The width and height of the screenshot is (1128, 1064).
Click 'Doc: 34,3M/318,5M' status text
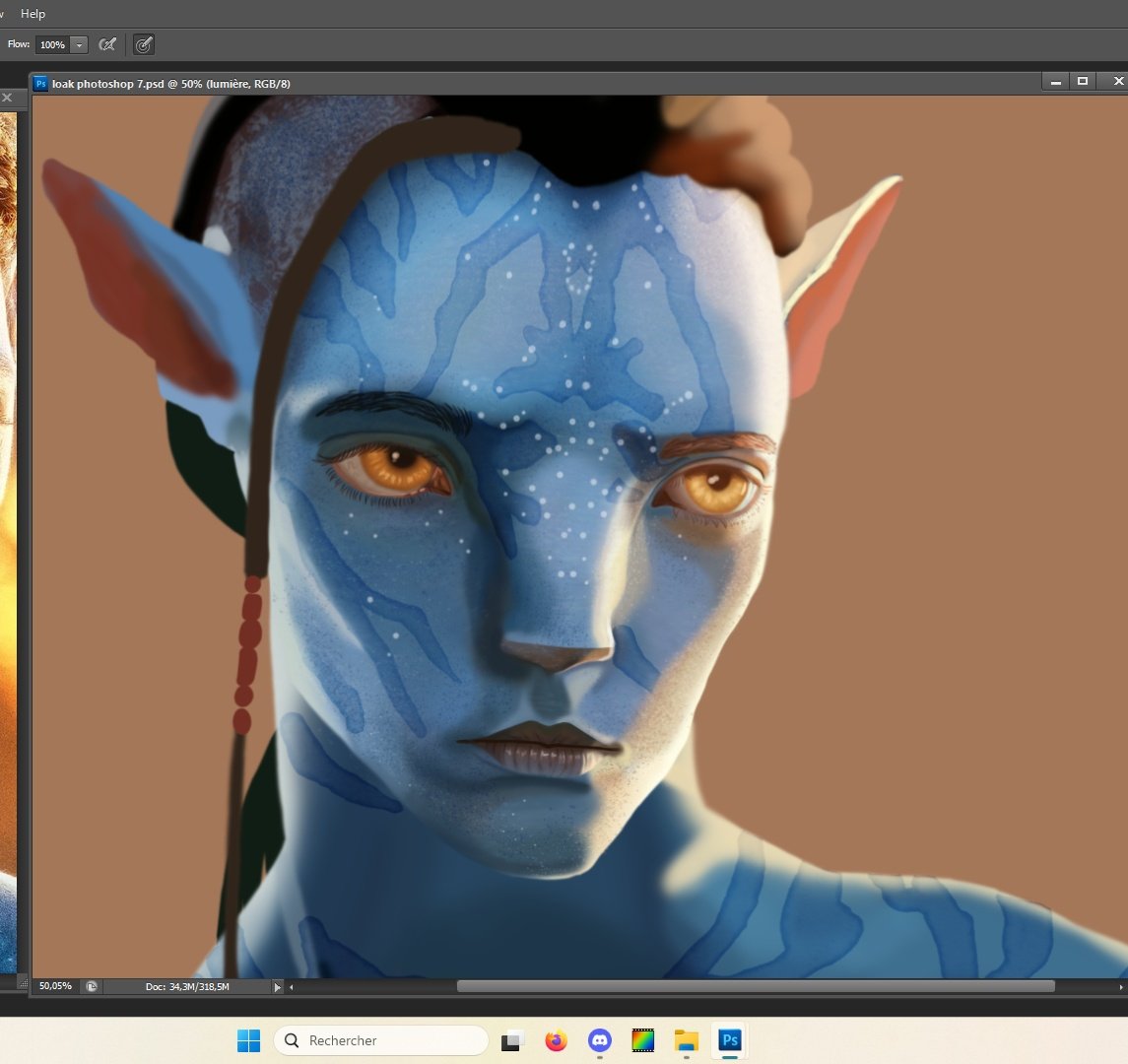[187, 987]
